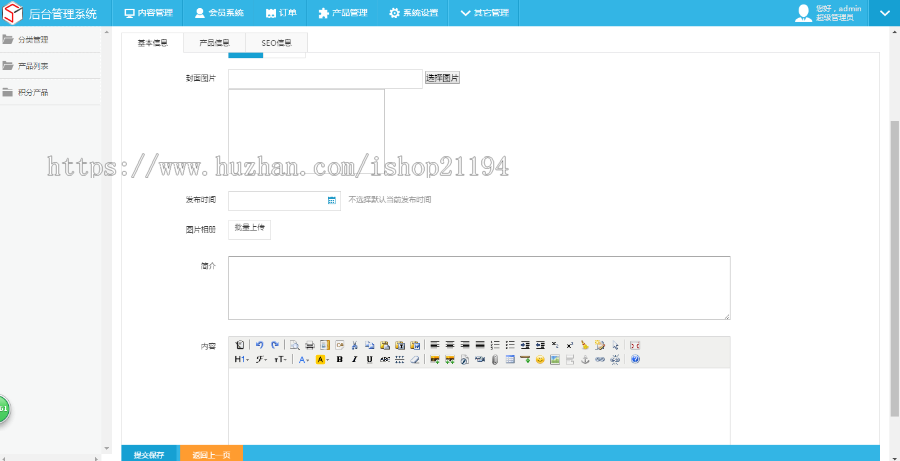This screenshot has height=461, width=900.
Task: Click the 简介 textarea
Action: pos(479,288)
